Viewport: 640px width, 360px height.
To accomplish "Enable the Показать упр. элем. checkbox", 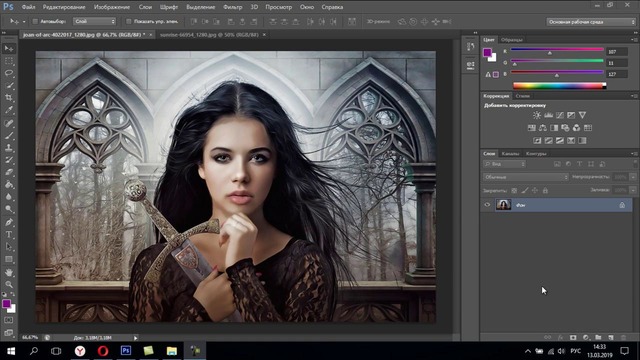I will (129, 21).
